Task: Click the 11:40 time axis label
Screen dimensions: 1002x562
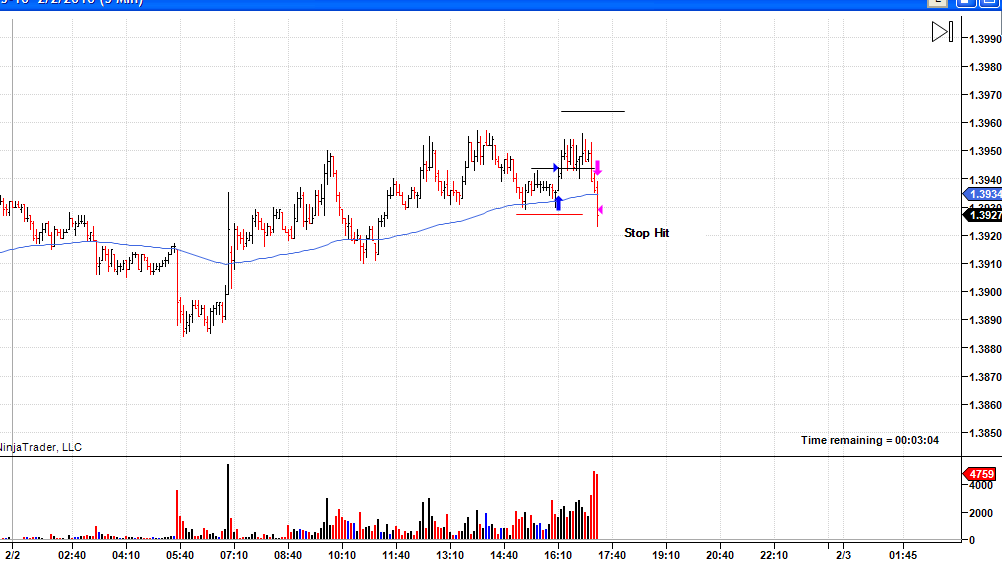Action: tap(396, 555)
